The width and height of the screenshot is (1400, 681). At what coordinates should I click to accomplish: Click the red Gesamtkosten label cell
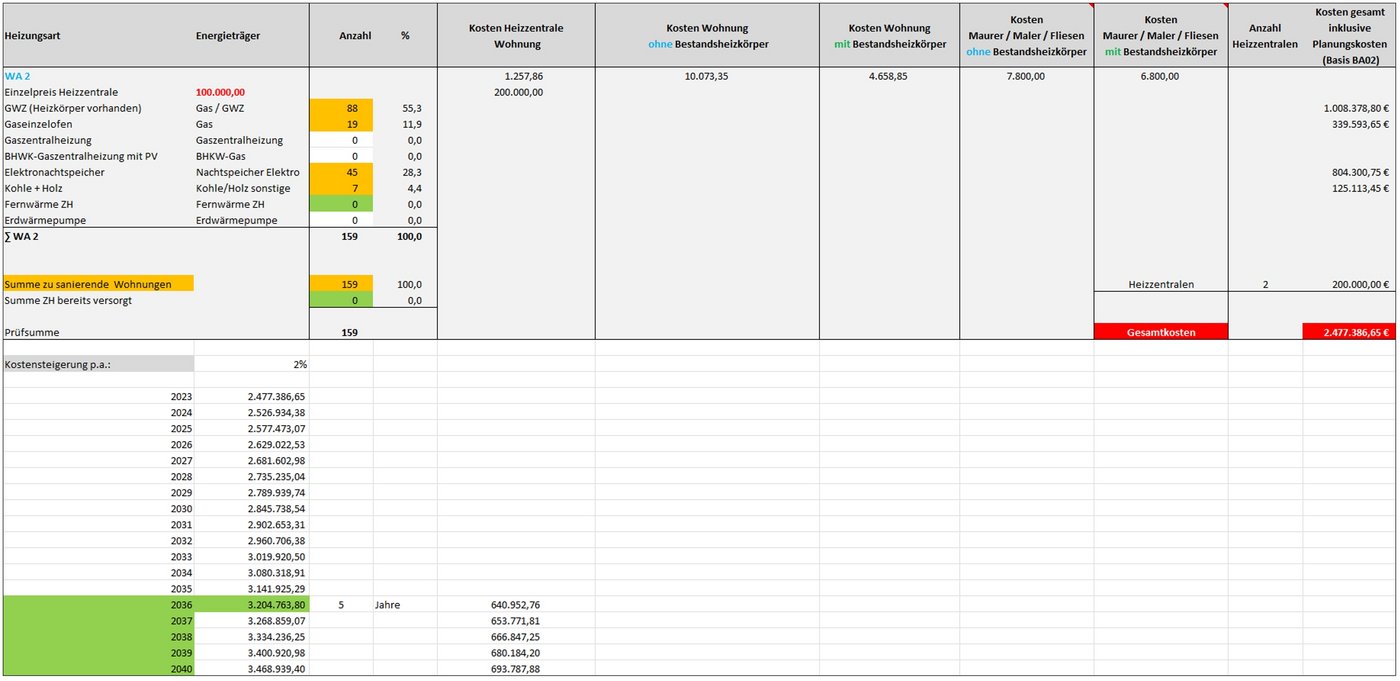tap(1160, 332)
